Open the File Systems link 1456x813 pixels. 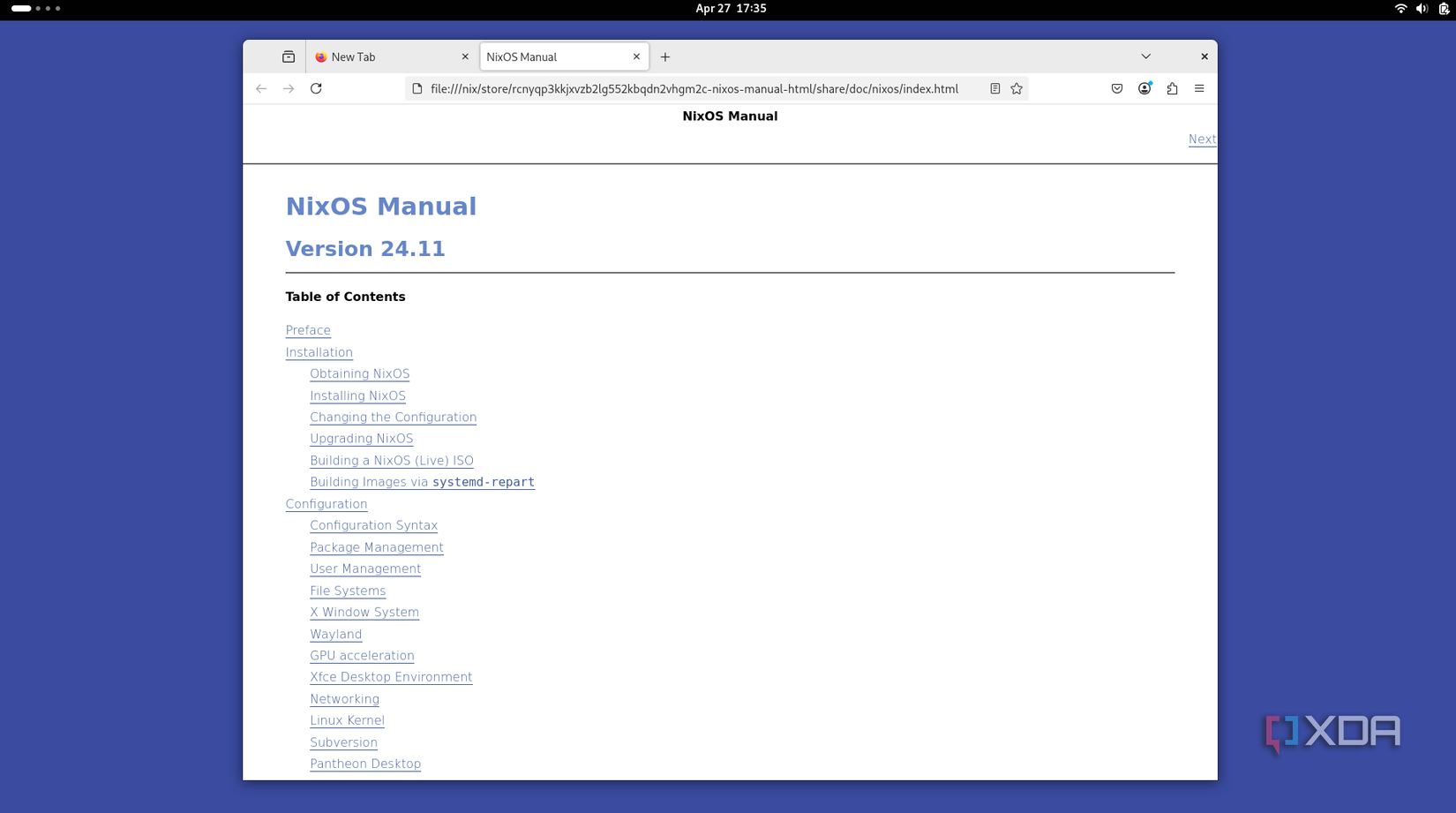click(348, 591)
